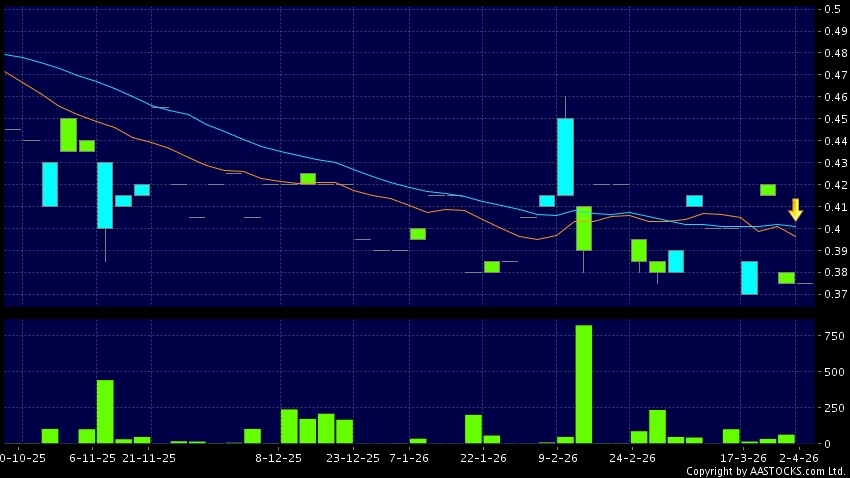The image size is (850, 478).
Task: Click the green candle directly below the yellow arrow
Action: (786, 278)
